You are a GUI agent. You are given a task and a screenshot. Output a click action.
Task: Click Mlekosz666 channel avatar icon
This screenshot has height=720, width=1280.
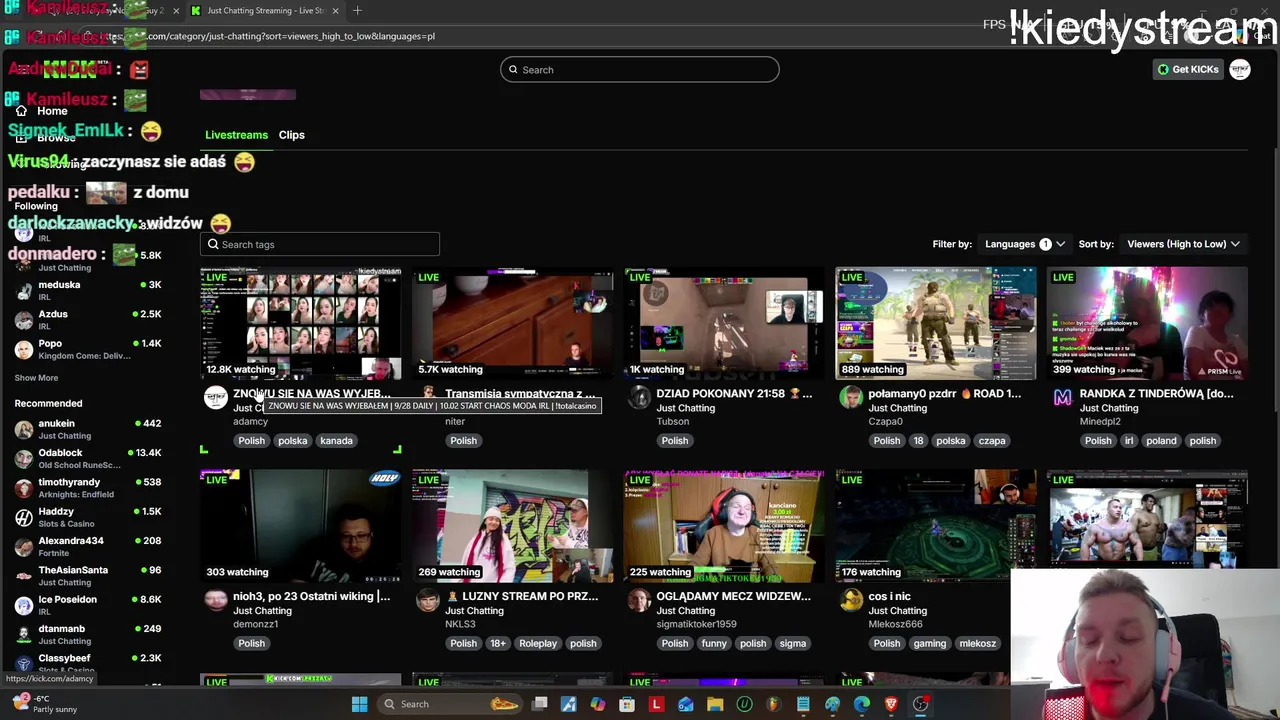tap(851, 601)
